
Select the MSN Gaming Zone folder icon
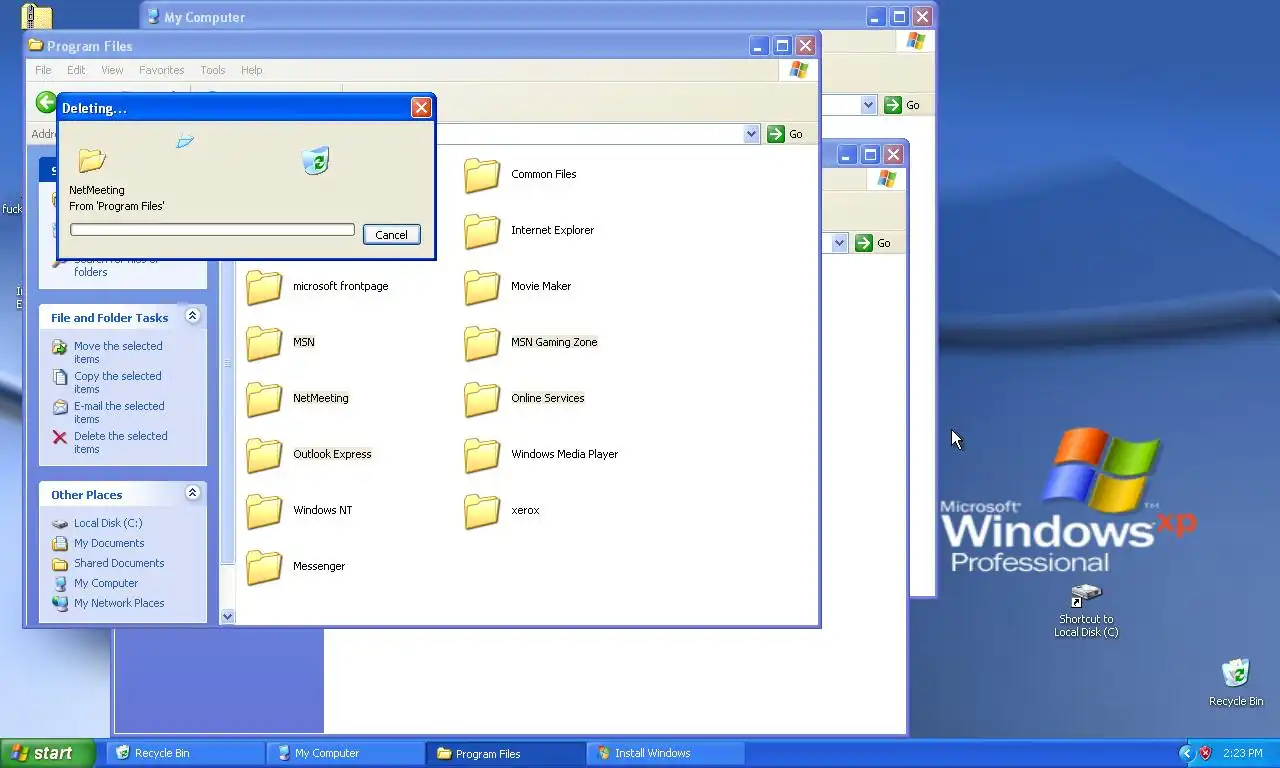tap(482, 343)
